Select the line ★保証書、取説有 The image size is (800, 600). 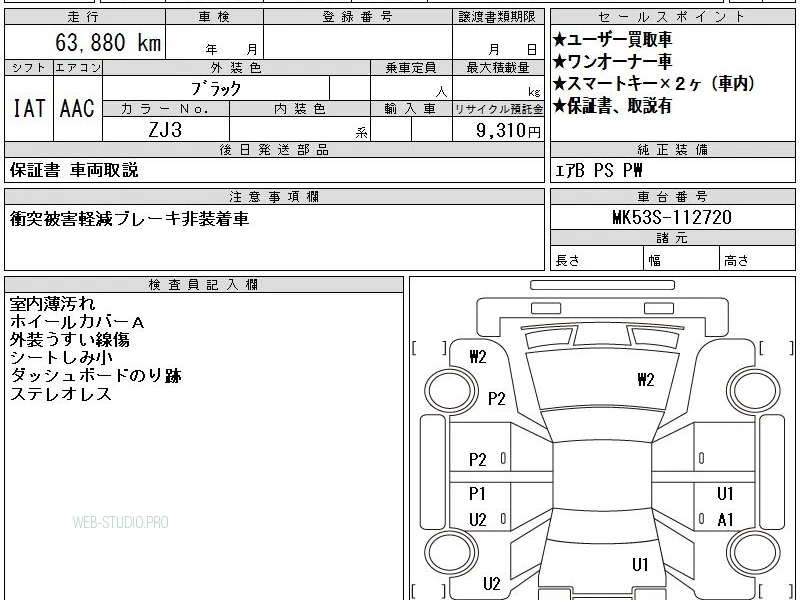(x=612, y=106)
